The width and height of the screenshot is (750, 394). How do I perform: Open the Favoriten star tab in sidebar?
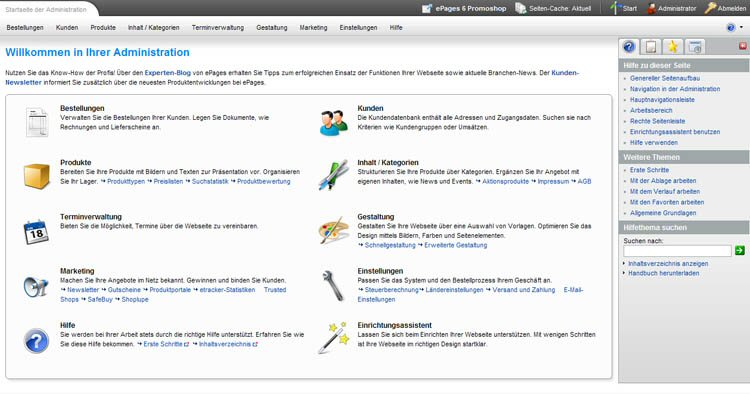673,47
